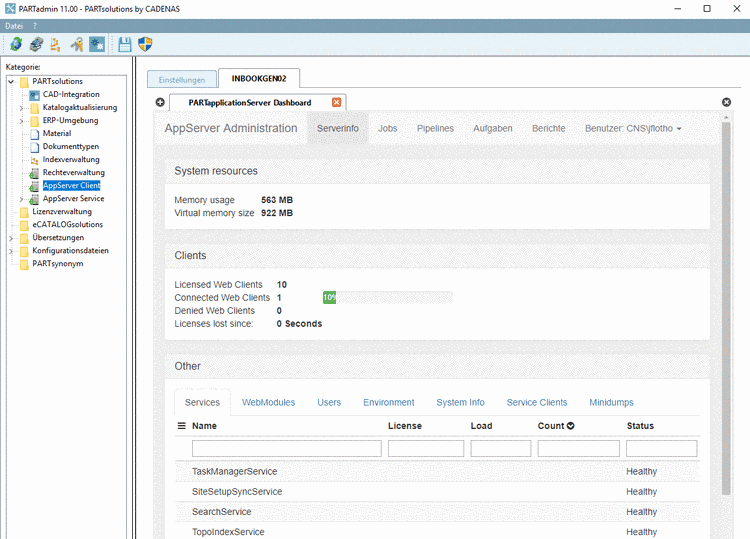Click the Load filter input field
Viewport: 750px width, 539px height.
coord(500,449)
